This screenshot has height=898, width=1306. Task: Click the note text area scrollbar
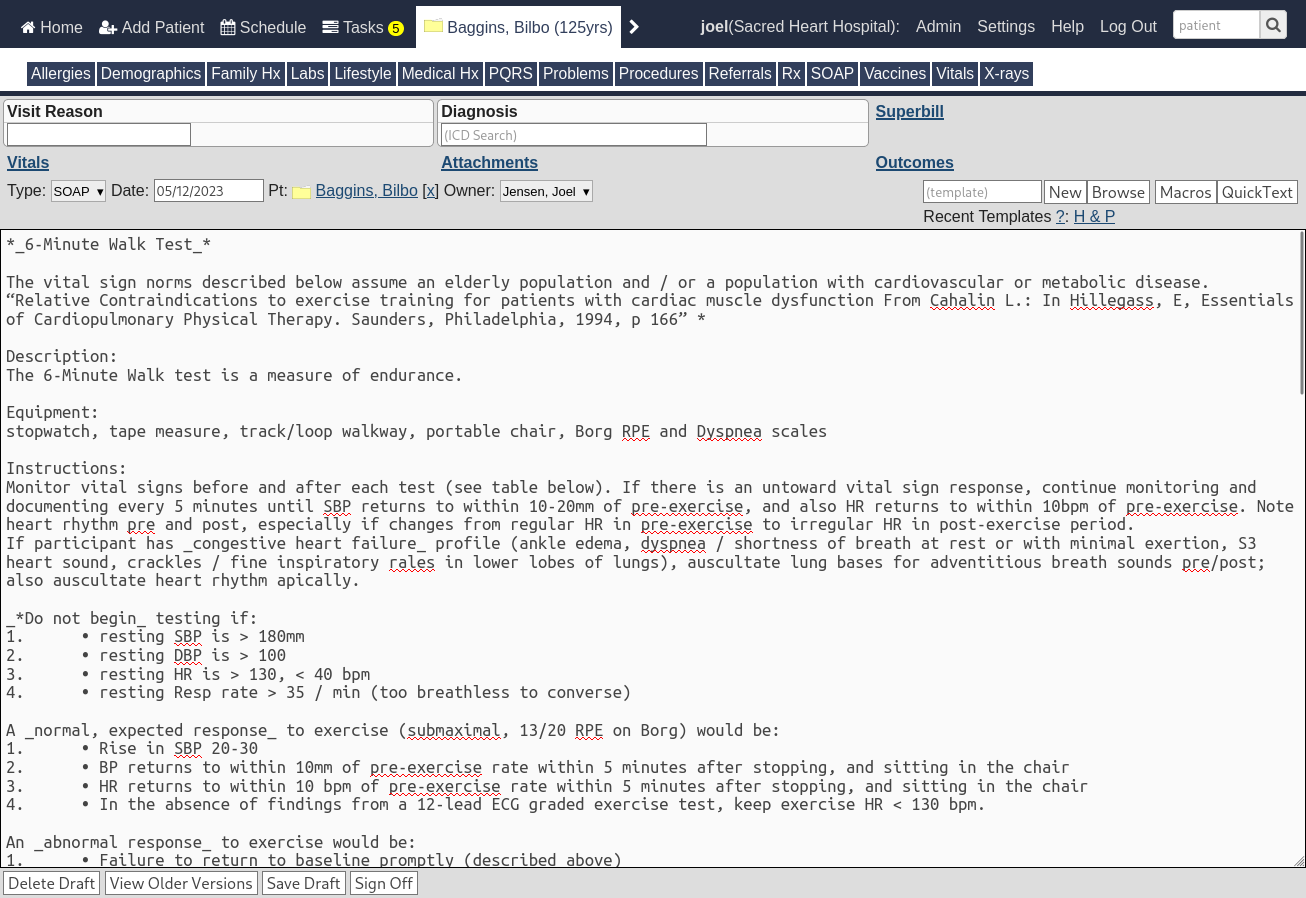[x=1300, y=312]
